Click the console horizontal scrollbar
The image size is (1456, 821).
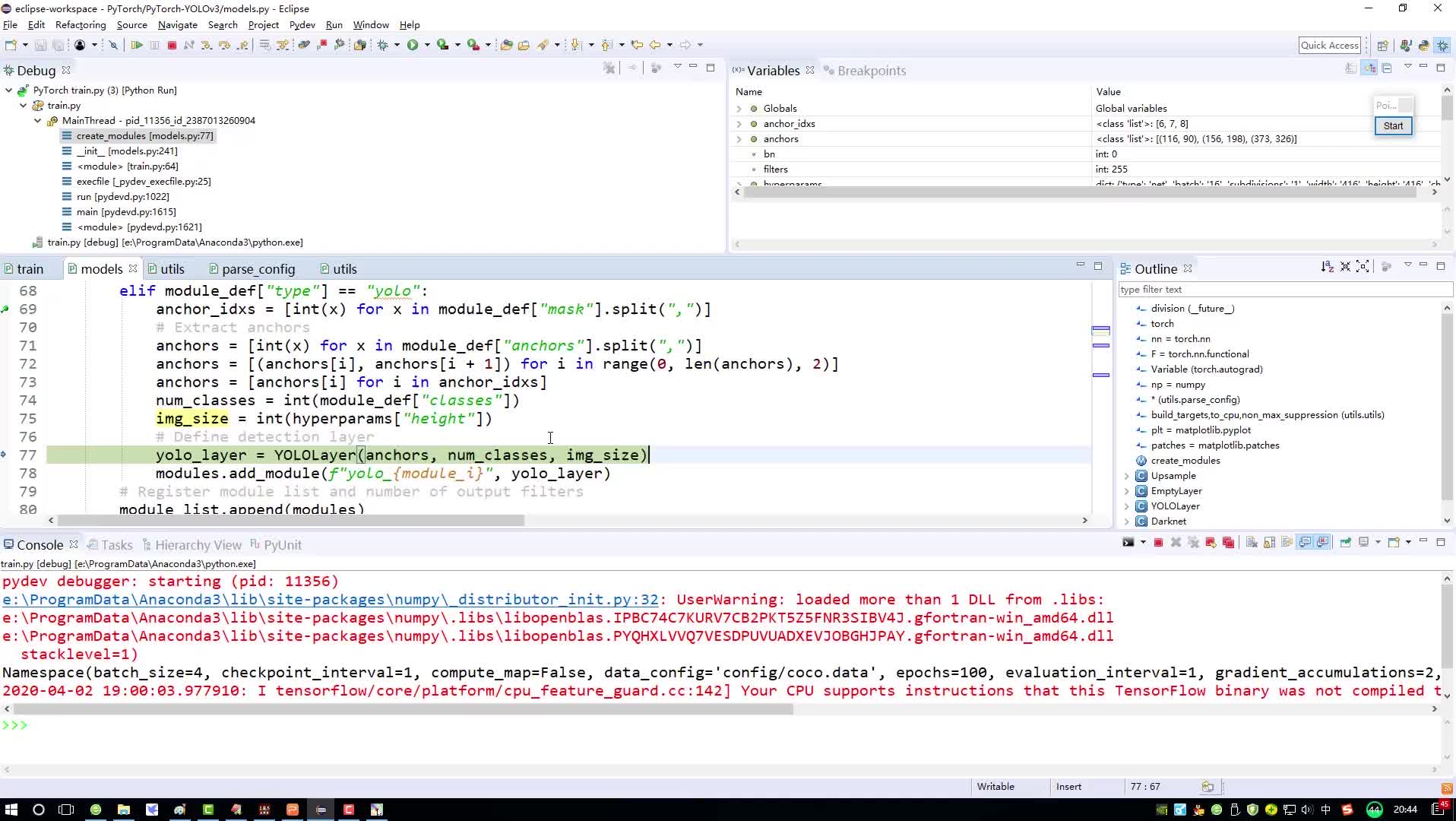403,708
